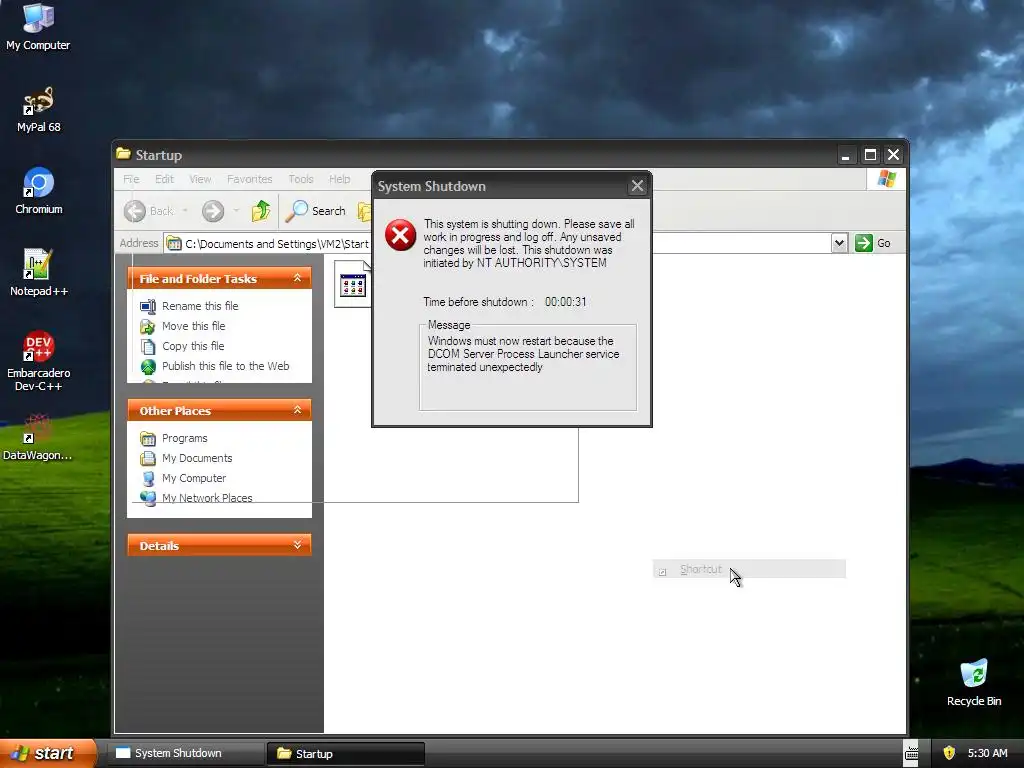Minimize the Startup window
1024x768 pixels.
846,155
